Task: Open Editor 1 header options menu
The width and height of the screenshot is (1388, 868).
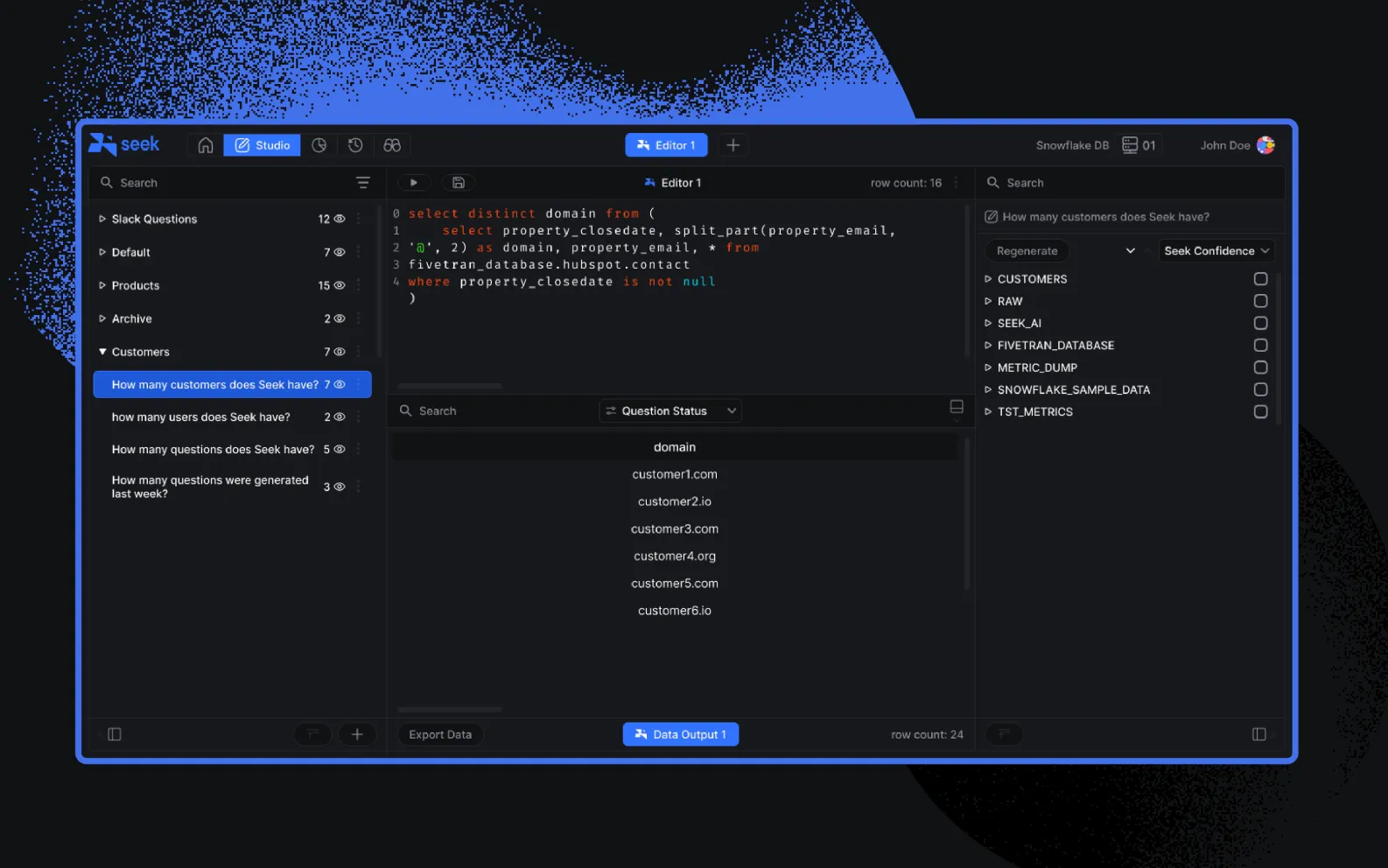Action: click(x=957, y=183)
